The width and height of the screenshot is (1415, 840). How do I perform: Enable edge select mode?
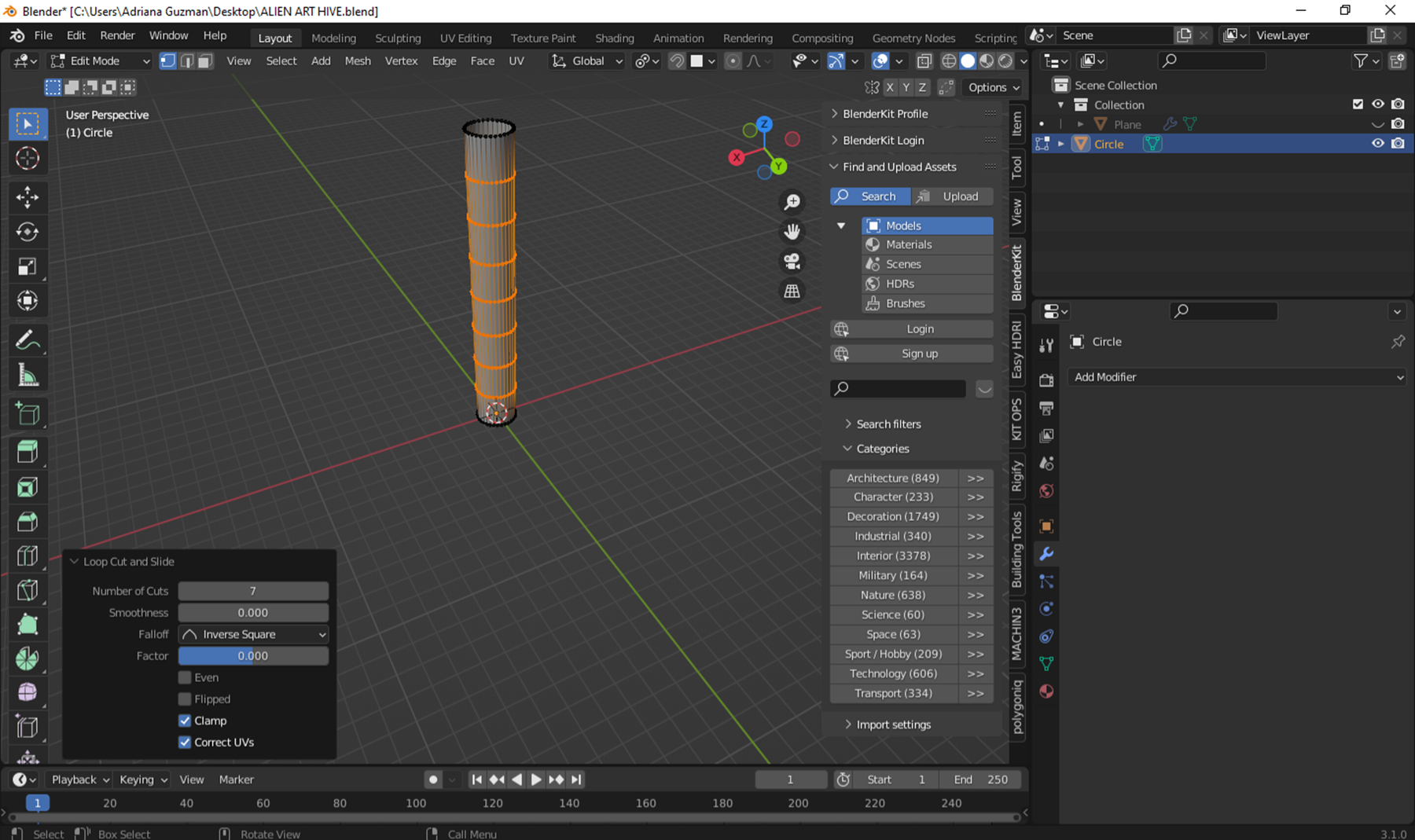(x=186, y=61)
